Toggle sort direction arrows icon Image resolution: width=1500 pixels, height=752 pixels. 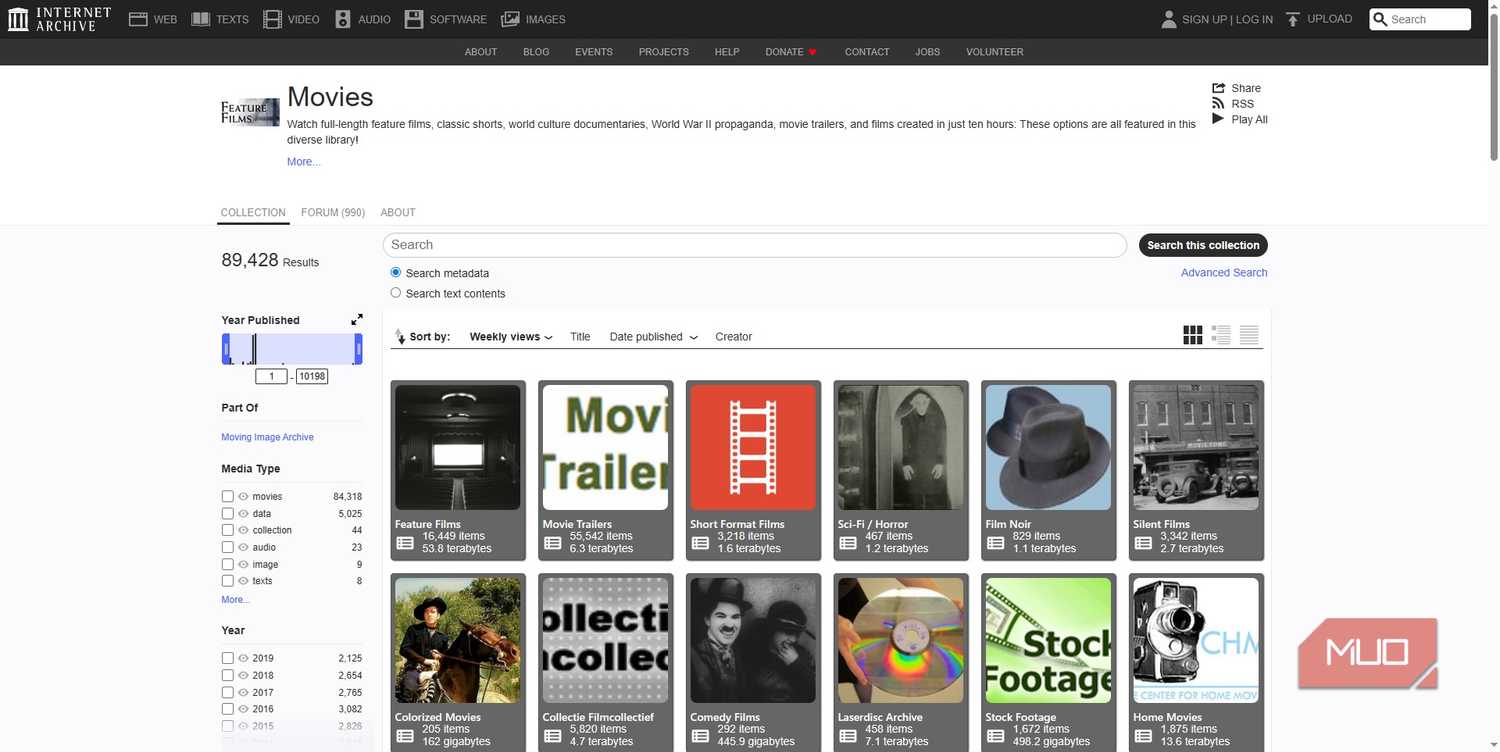pyautogui.click(x=400, y=337)
